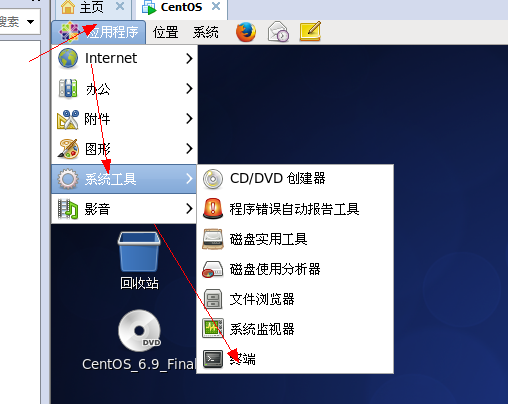Select the 图形 menu label
508x404 pixels.
click(98, 149)
